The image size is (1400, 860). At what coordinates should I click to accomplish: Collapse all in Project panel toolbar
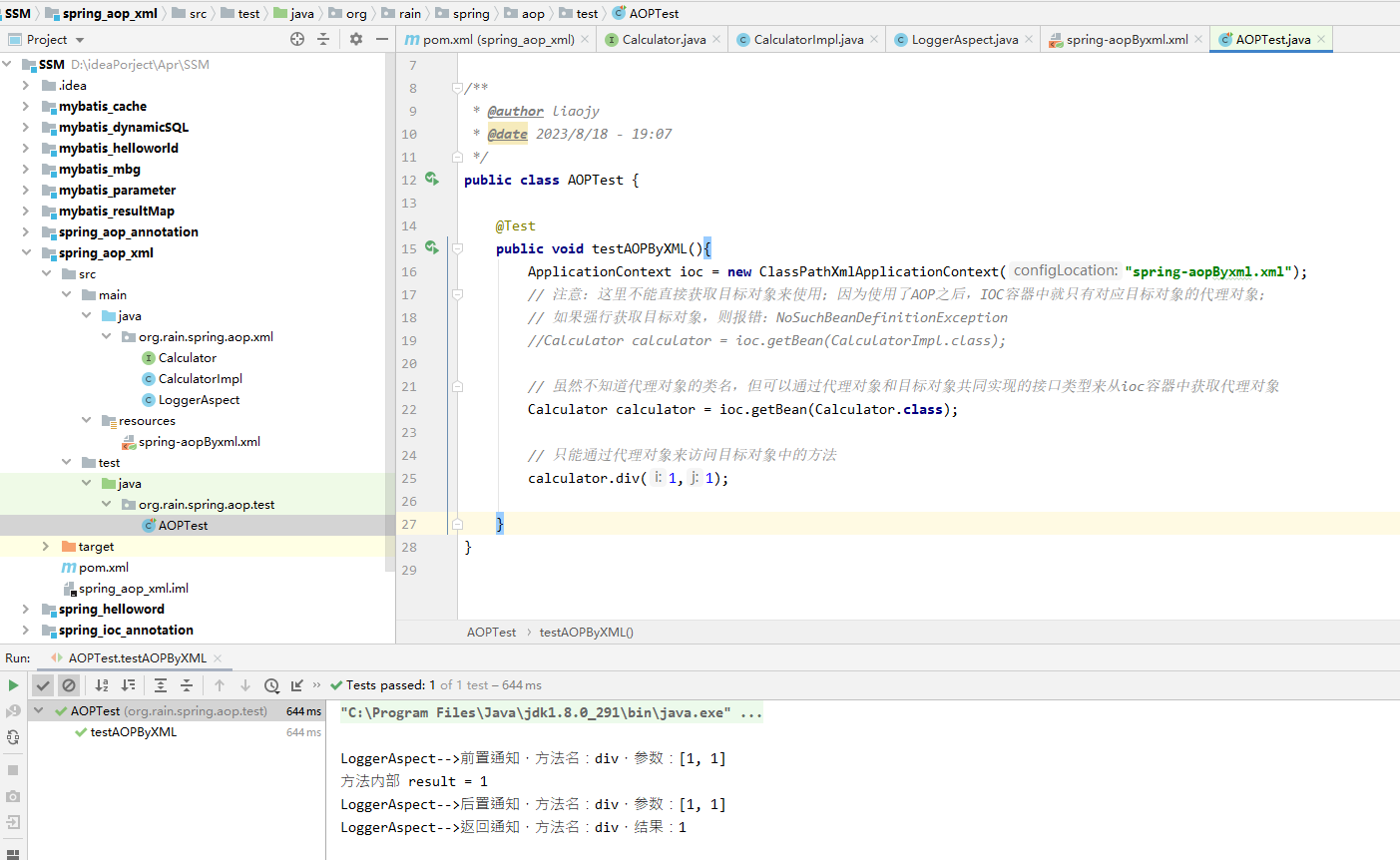tap(323, 39)
